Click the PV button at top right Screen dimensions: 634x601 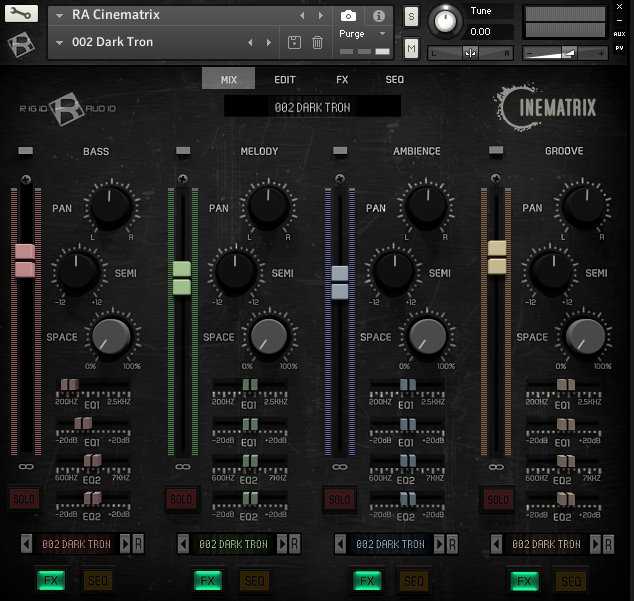coord(619,48)
